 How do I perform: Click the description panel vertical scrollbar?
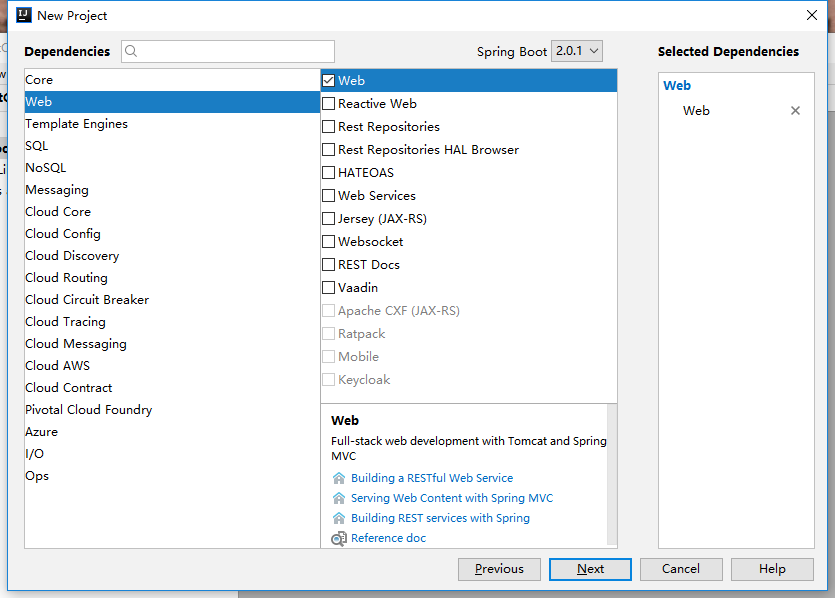pyautogui.click(x=612, y=475)
